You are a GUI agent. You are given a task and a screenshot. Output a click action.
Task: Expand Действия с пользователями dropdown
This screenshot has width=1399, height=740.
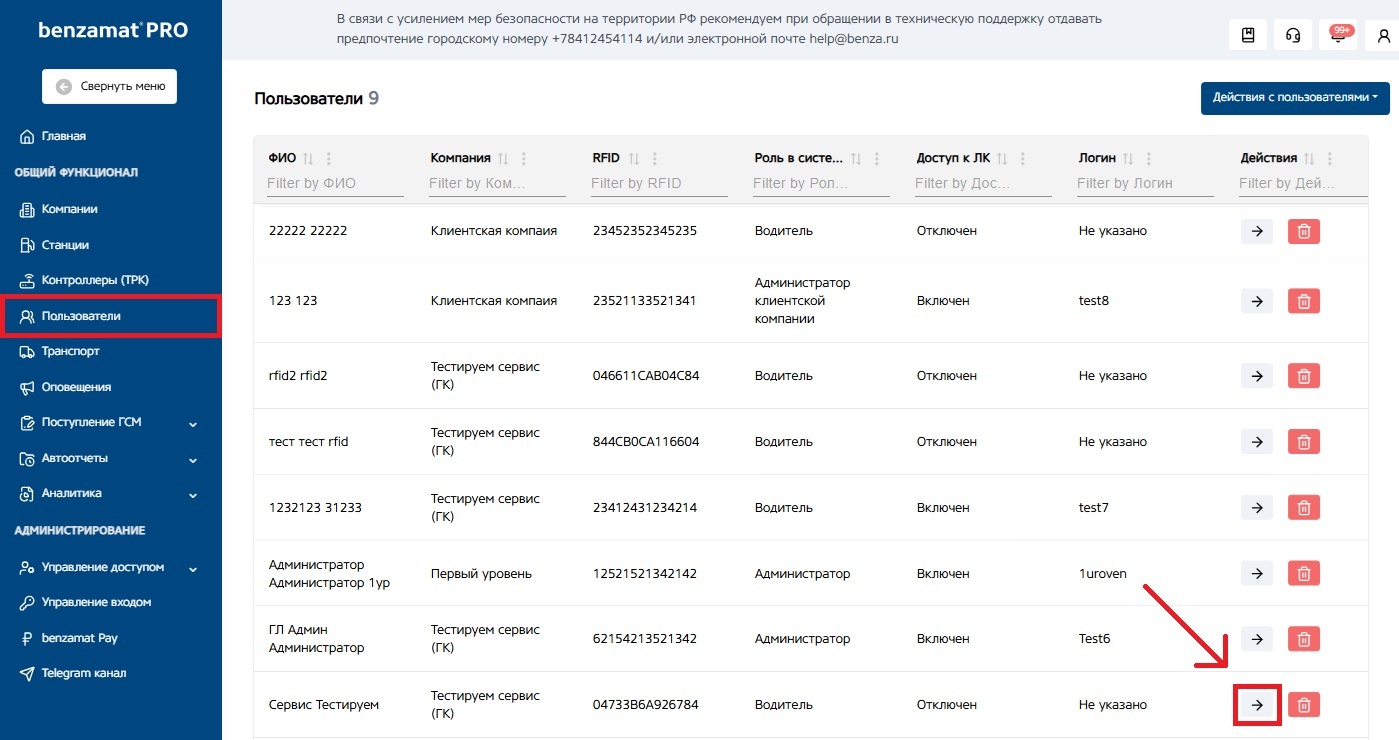(x=1294, y=98)
